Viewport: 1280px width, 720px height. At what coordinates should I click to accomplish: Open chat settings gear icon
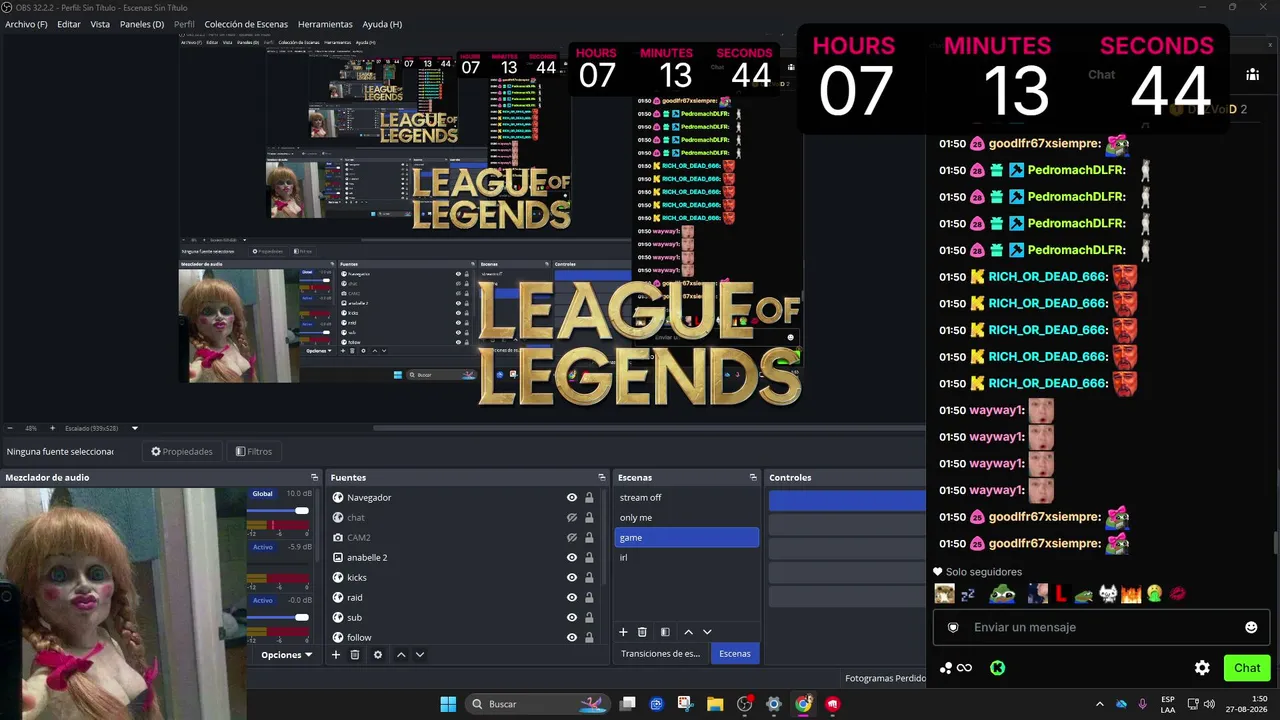1202,668
